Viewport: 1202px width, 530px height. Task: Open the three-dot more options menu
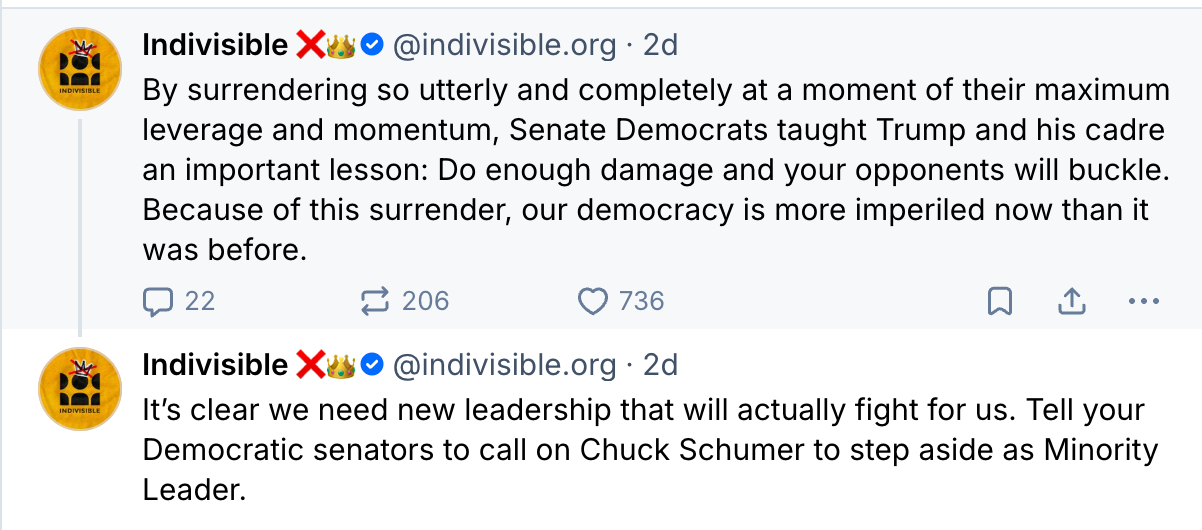(1143, 301)
